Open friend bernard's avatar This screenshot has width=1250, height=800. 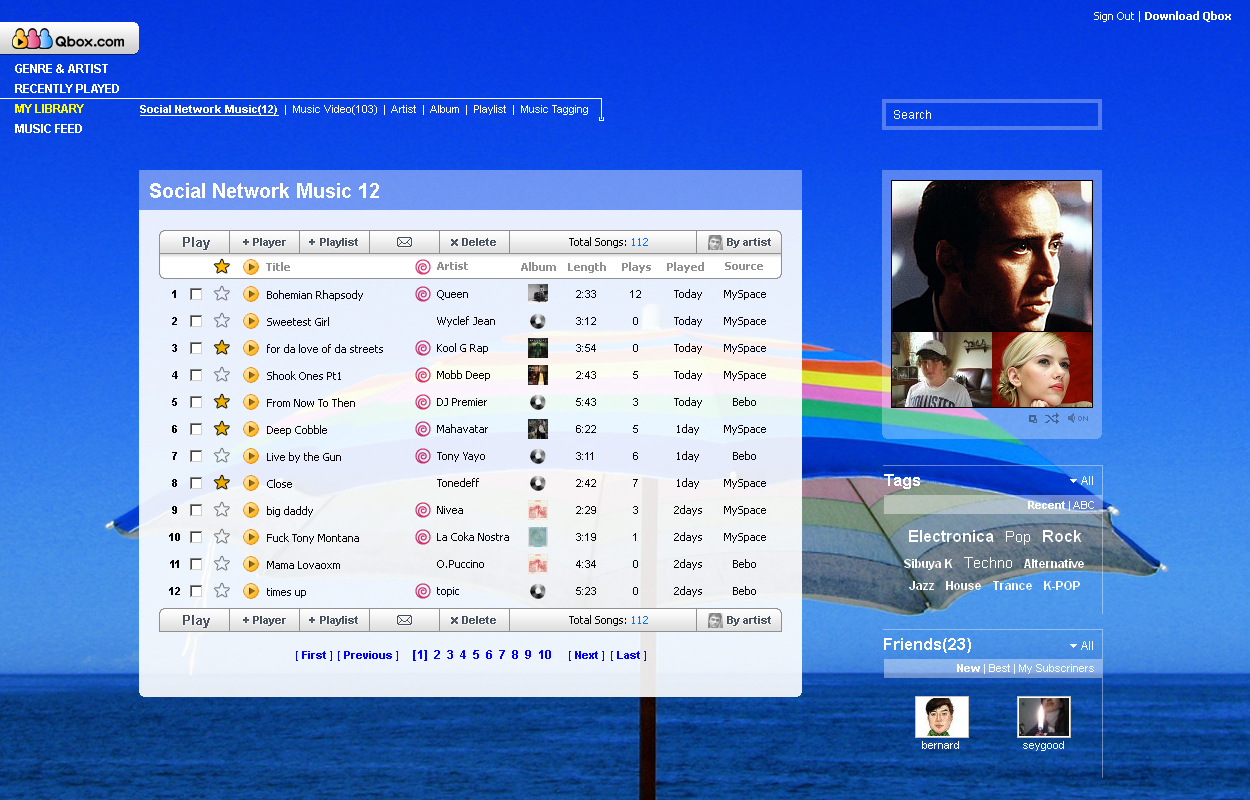click(x=941, y=717)
